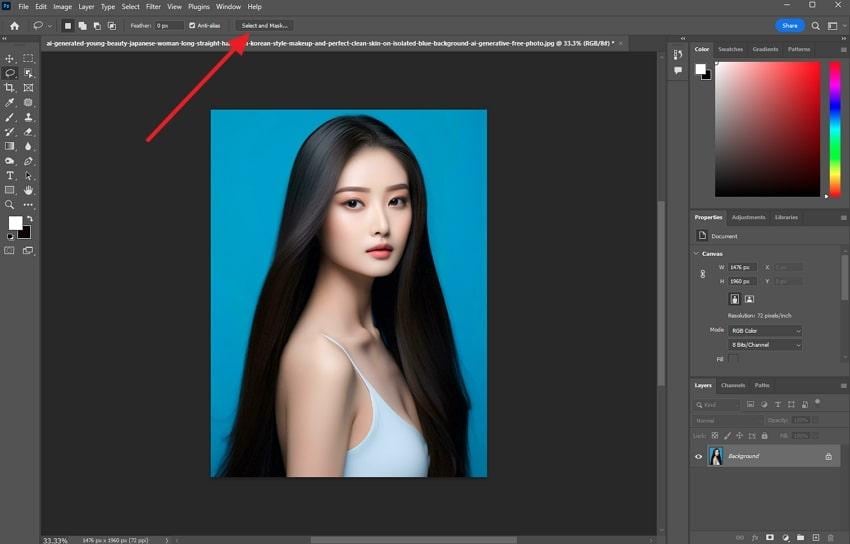Unlock the Background layer lock icon
Viewport: 850px width, 544px height.
[828, 456]
